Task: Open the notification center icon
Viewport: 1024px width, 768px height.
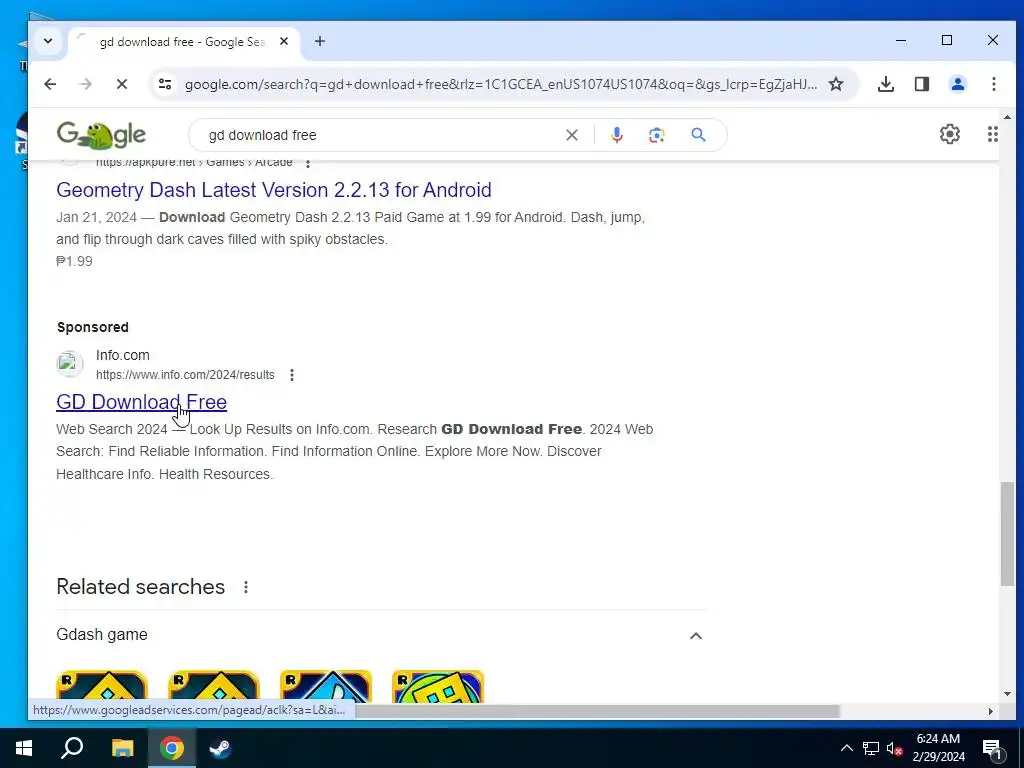Action: tap(992, 749)
